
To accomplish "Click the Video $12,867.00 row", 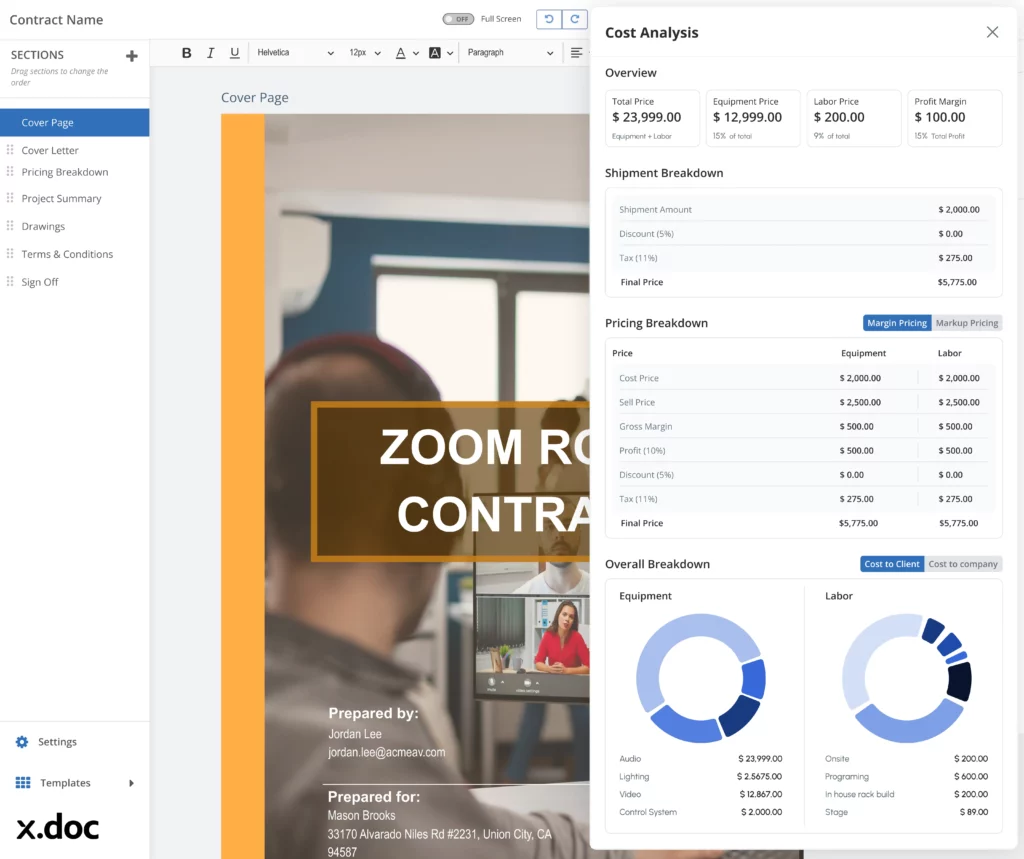I will point(701,794).
